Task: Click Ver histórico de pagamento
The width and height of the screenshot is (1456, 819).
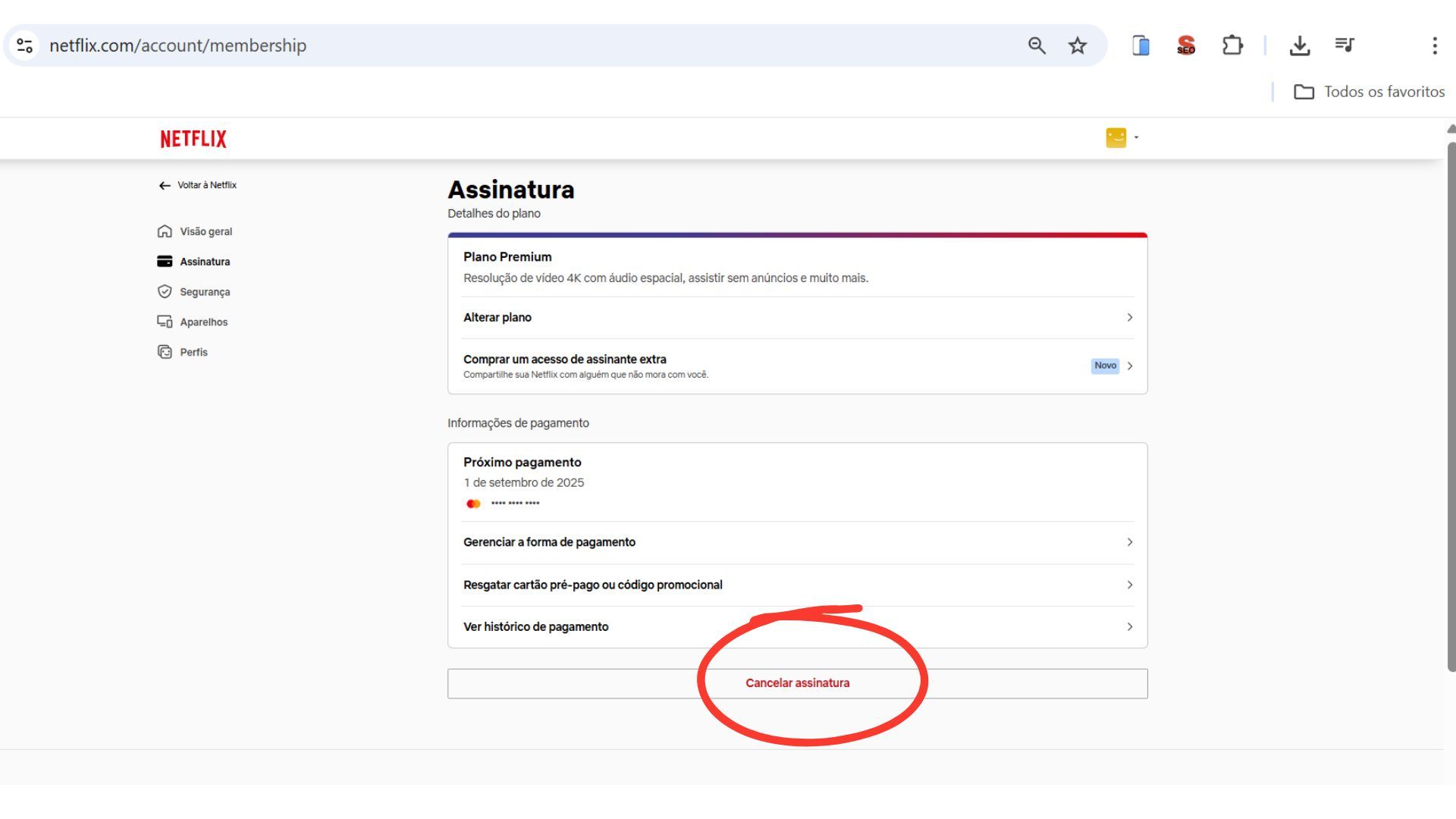Action: pos(798,626)
